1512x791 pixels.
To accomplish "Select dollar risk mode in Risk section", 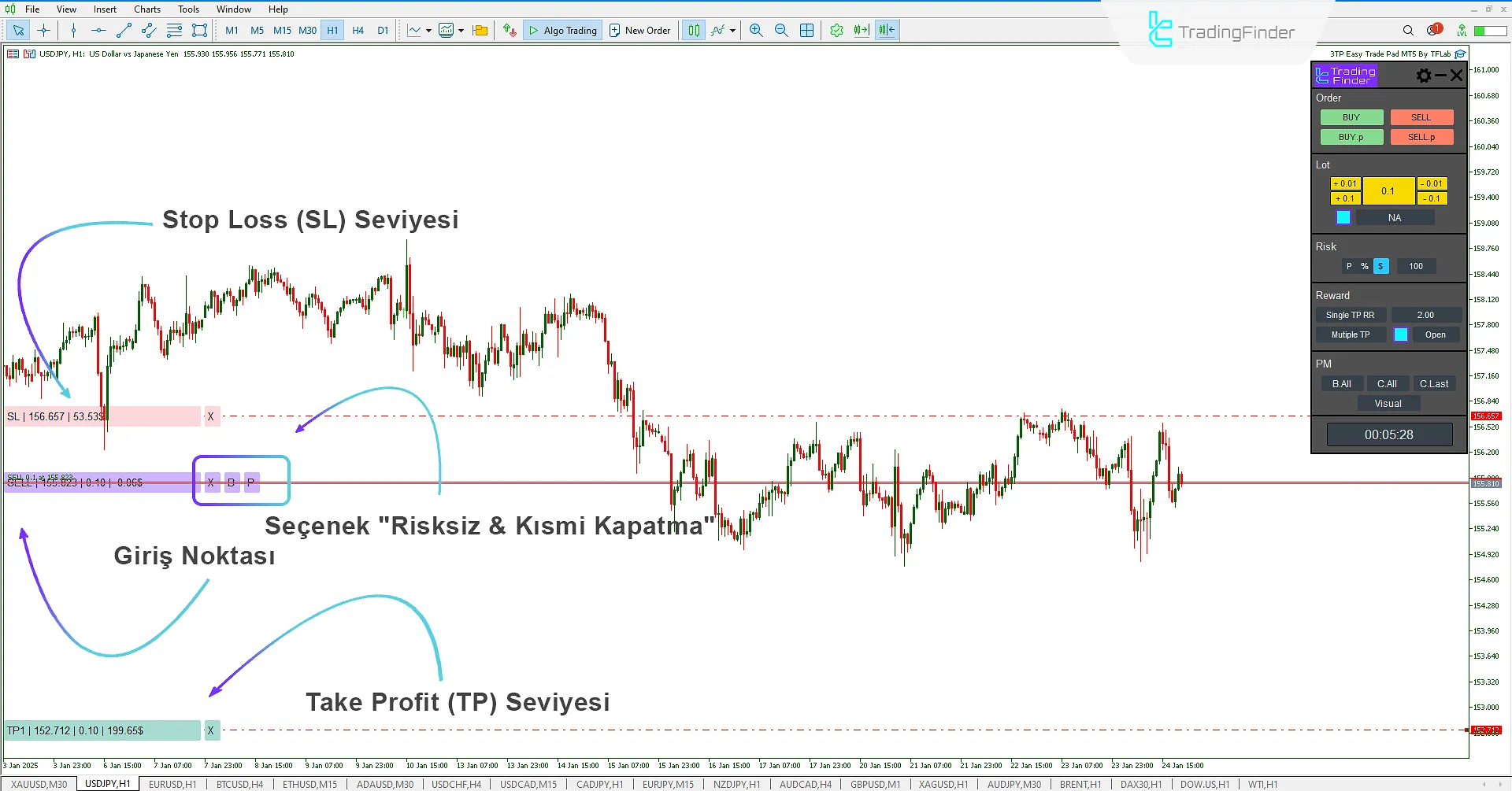I will (x=1380, y=266).
